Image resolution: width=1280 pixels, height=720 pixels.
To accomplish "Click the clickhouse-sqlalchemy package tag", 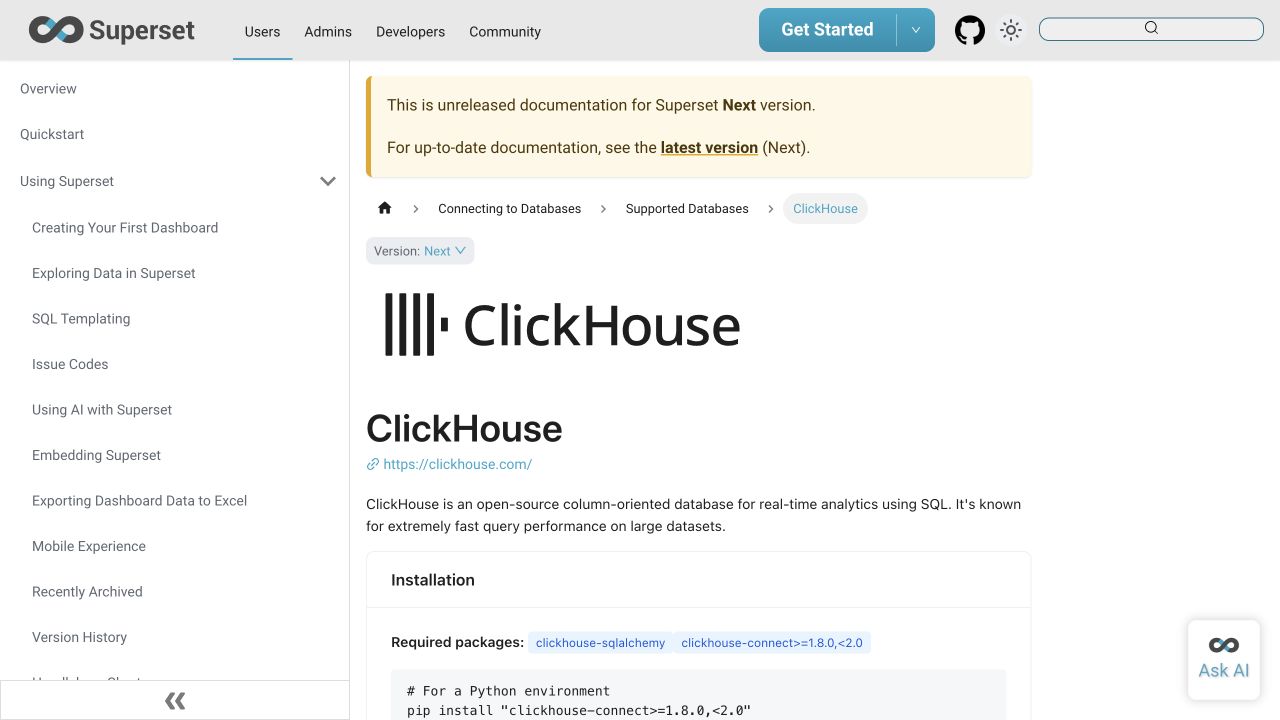I will pyautogui.click(x=600, y=643).
